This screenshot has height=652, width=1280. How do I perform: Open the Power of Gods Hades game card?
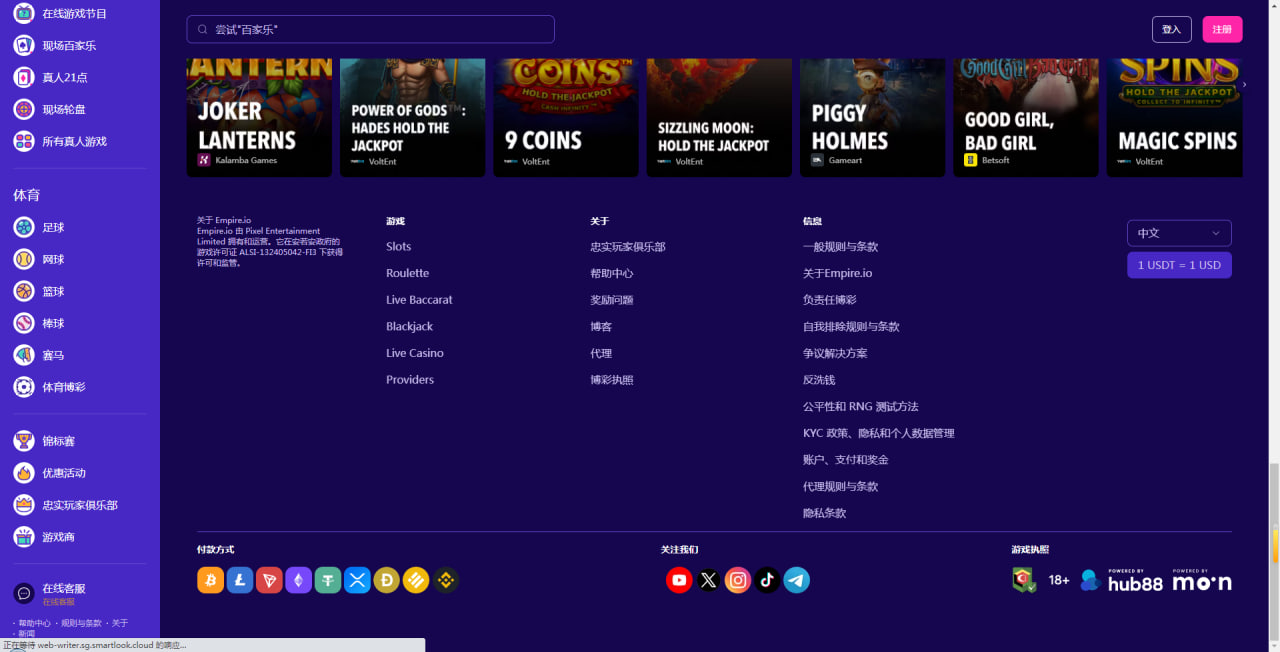point(412,117)
